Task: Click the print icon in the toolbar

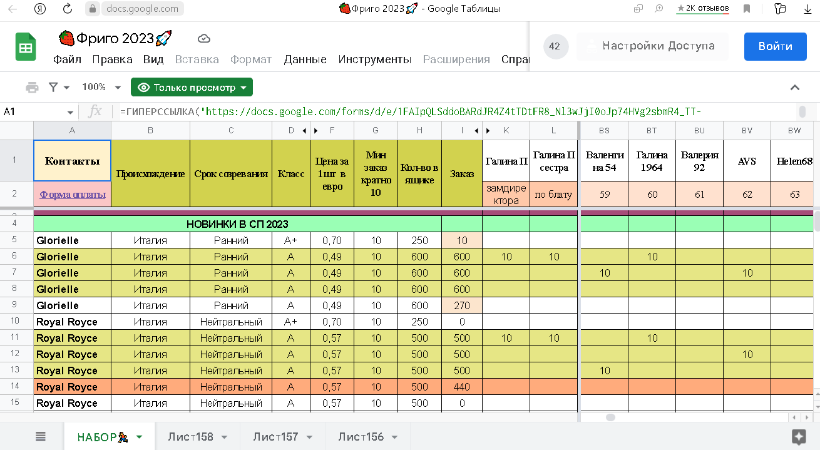Action: (32, 87)
